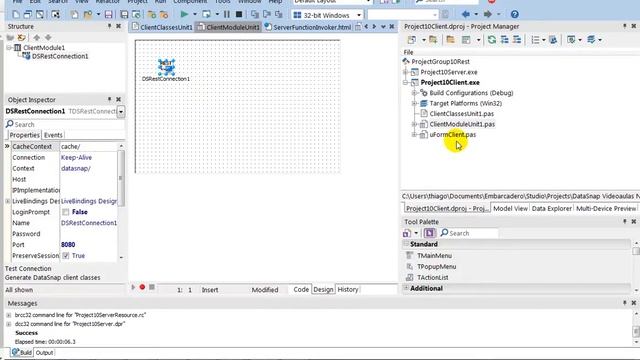Switch to ClientClassesUnit1 editor tab
Screen dimensions: 640x360
[162, 27]
